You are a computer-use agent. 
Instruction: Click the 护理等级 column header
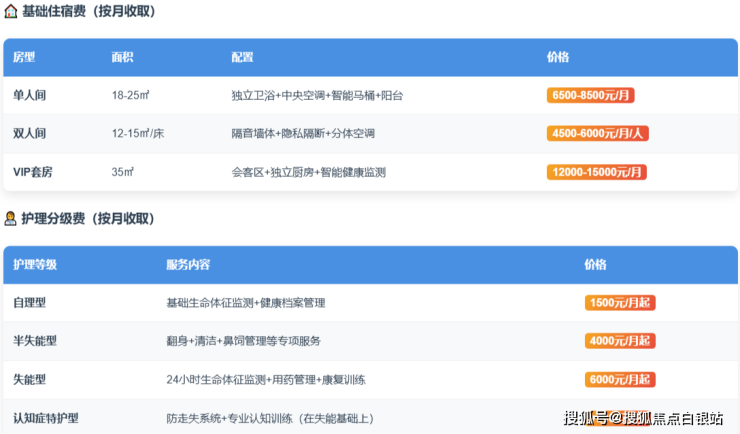[x=35, y=265]
